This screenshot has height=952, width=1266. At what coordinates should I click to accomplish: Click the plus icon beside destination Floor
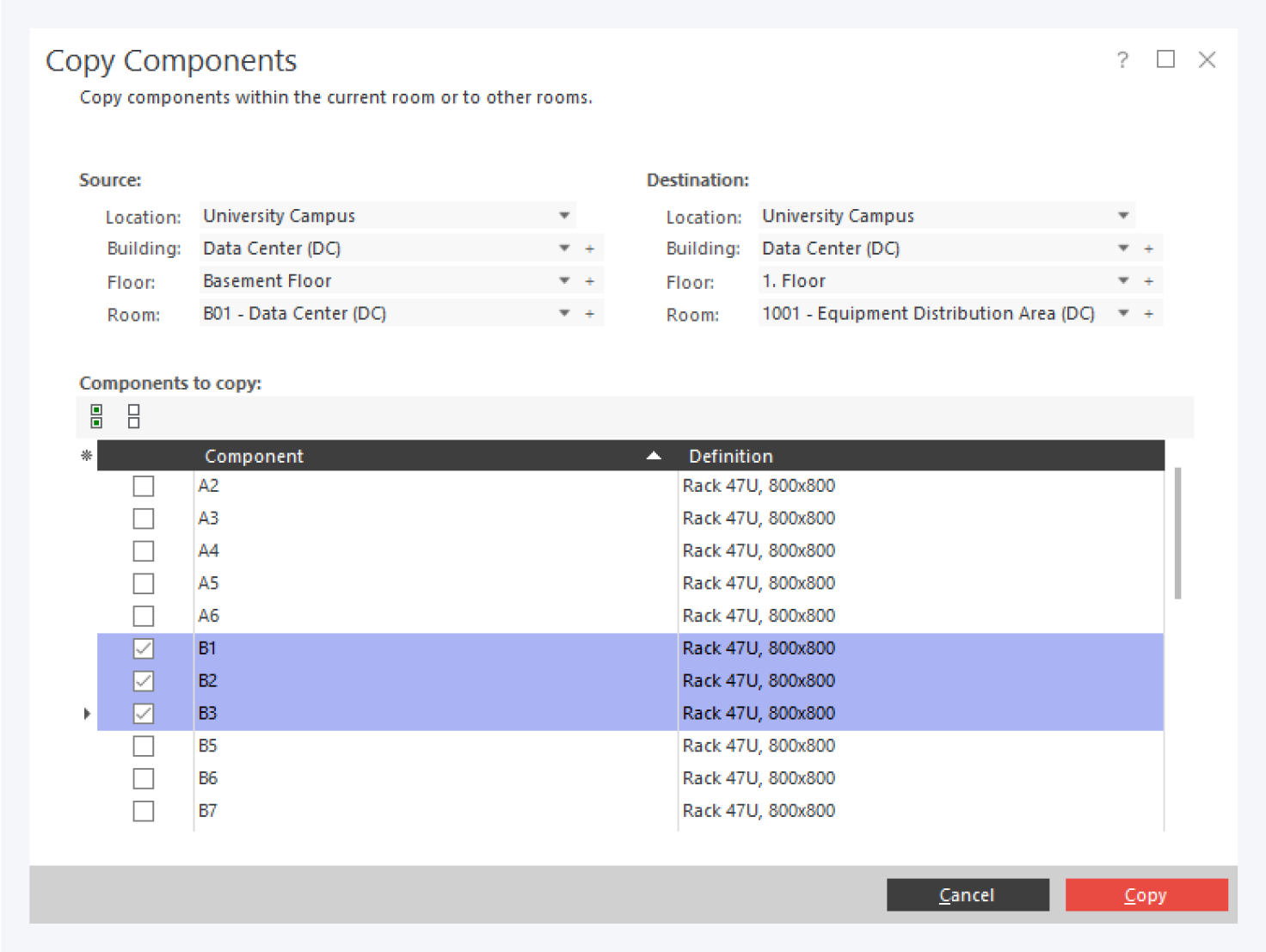pyautogui.click(x=1148, y=281)
